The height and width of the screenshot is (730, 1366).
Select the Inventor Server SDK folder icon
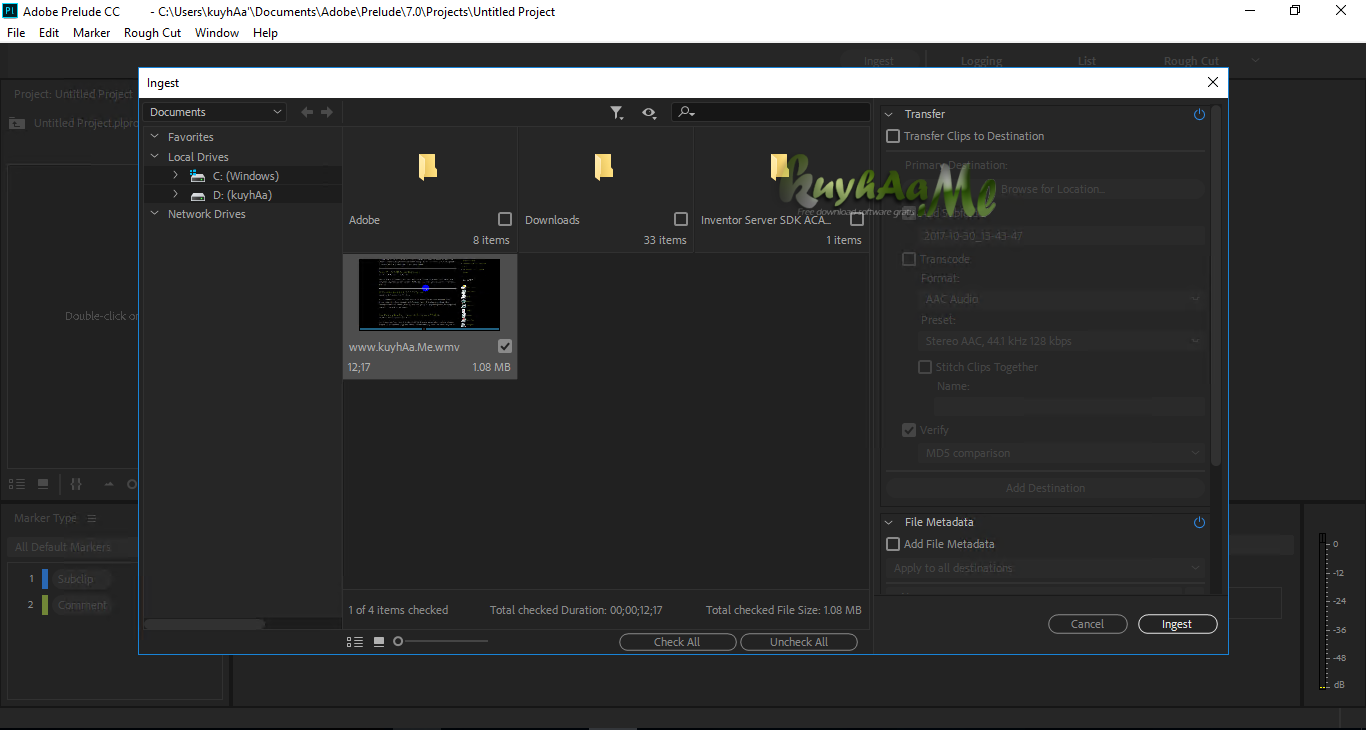tap(779, 167)
